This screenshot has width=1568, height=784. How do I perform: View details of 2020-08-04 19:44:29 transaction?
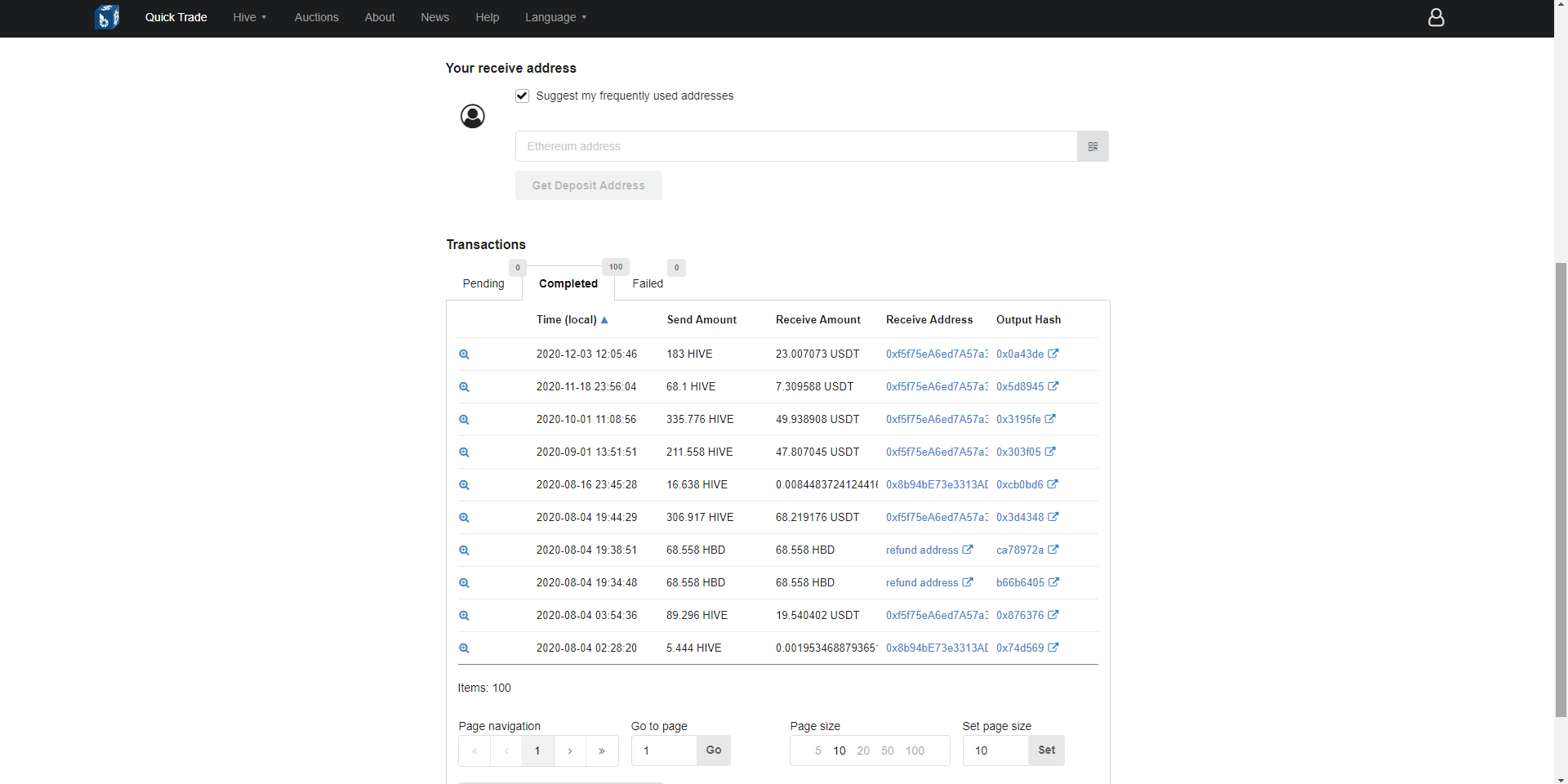point(464,518)
